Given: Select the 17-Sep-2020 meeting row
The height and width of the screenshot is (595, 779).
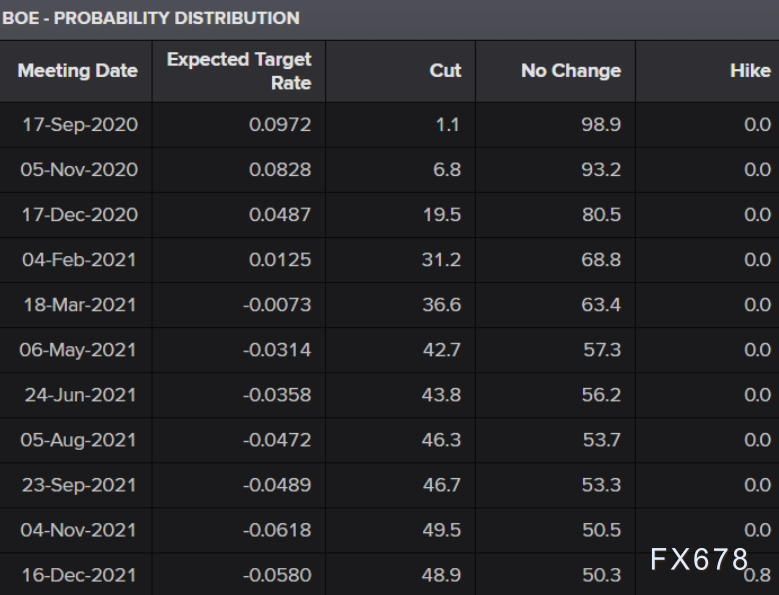Looking at the screenshot, I should point(80,125).
